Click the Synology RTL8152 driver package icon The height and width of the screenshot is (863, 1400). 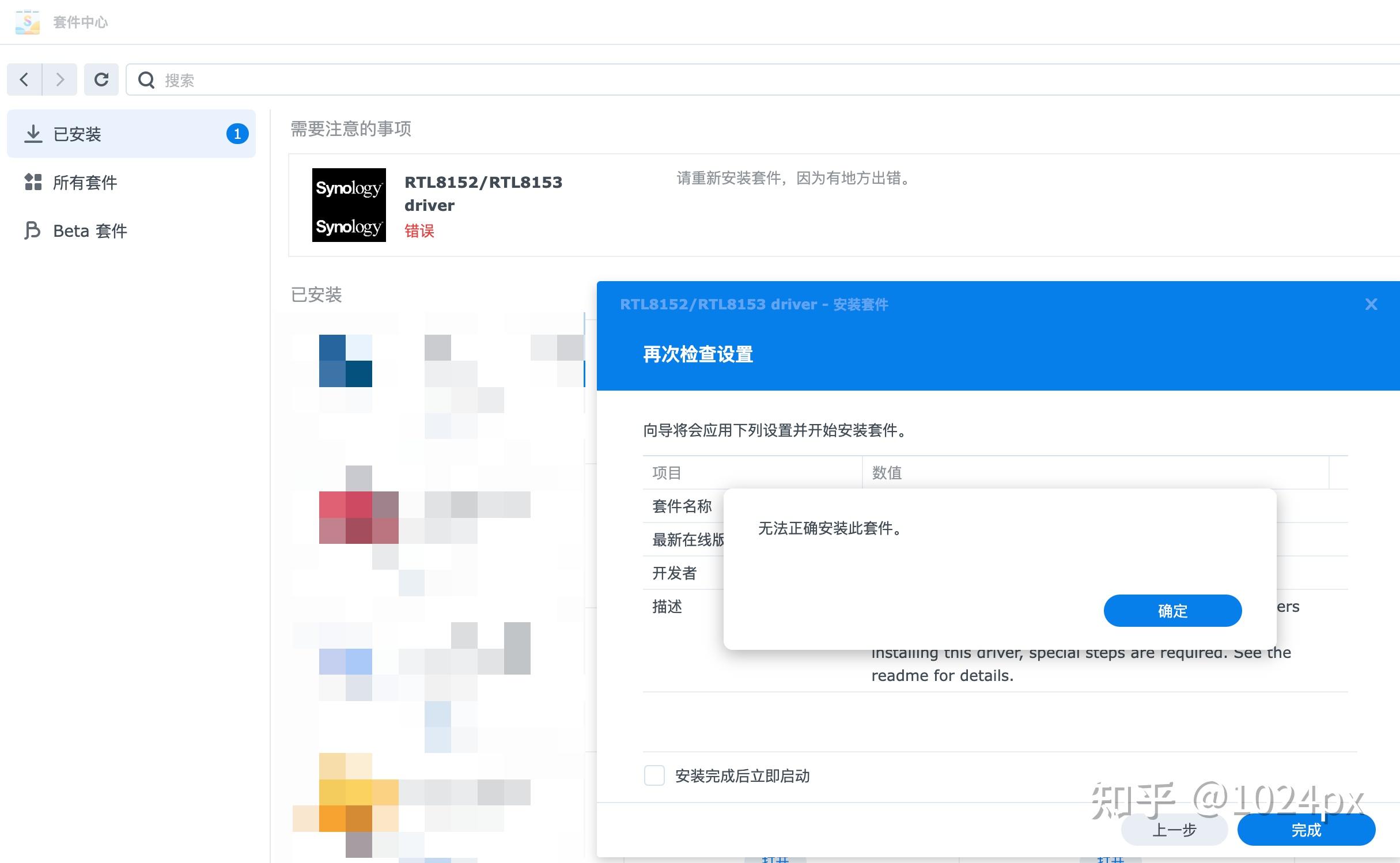point(349,205)
